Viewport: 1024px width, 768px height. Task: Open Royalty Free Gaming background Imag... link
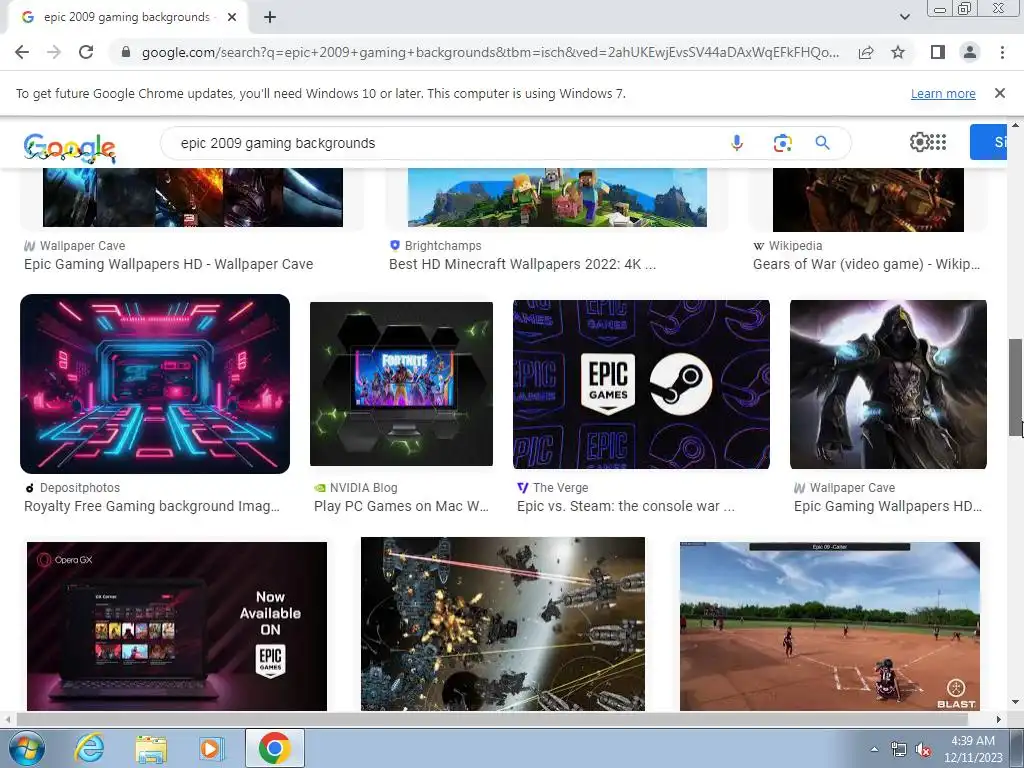coord(152,506)
